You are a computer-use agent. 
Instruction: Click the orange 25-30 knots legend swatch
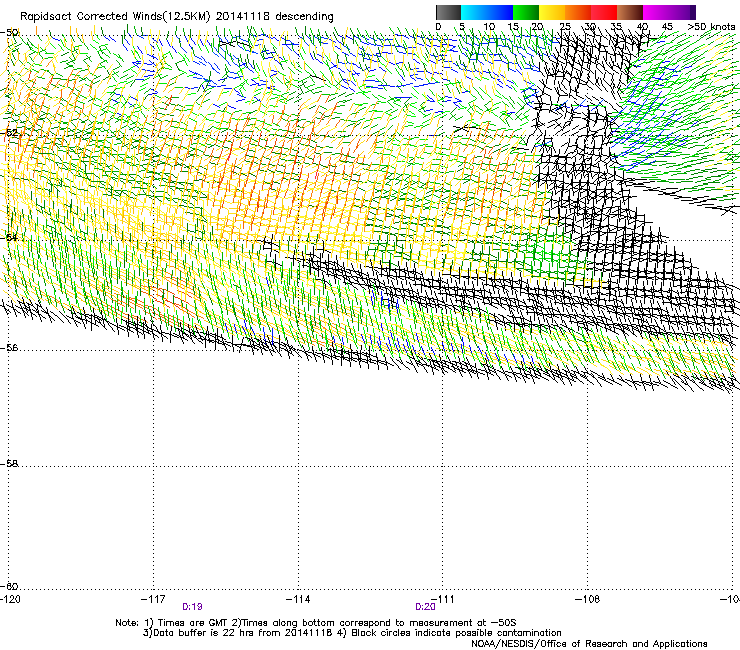pos(578,12)
